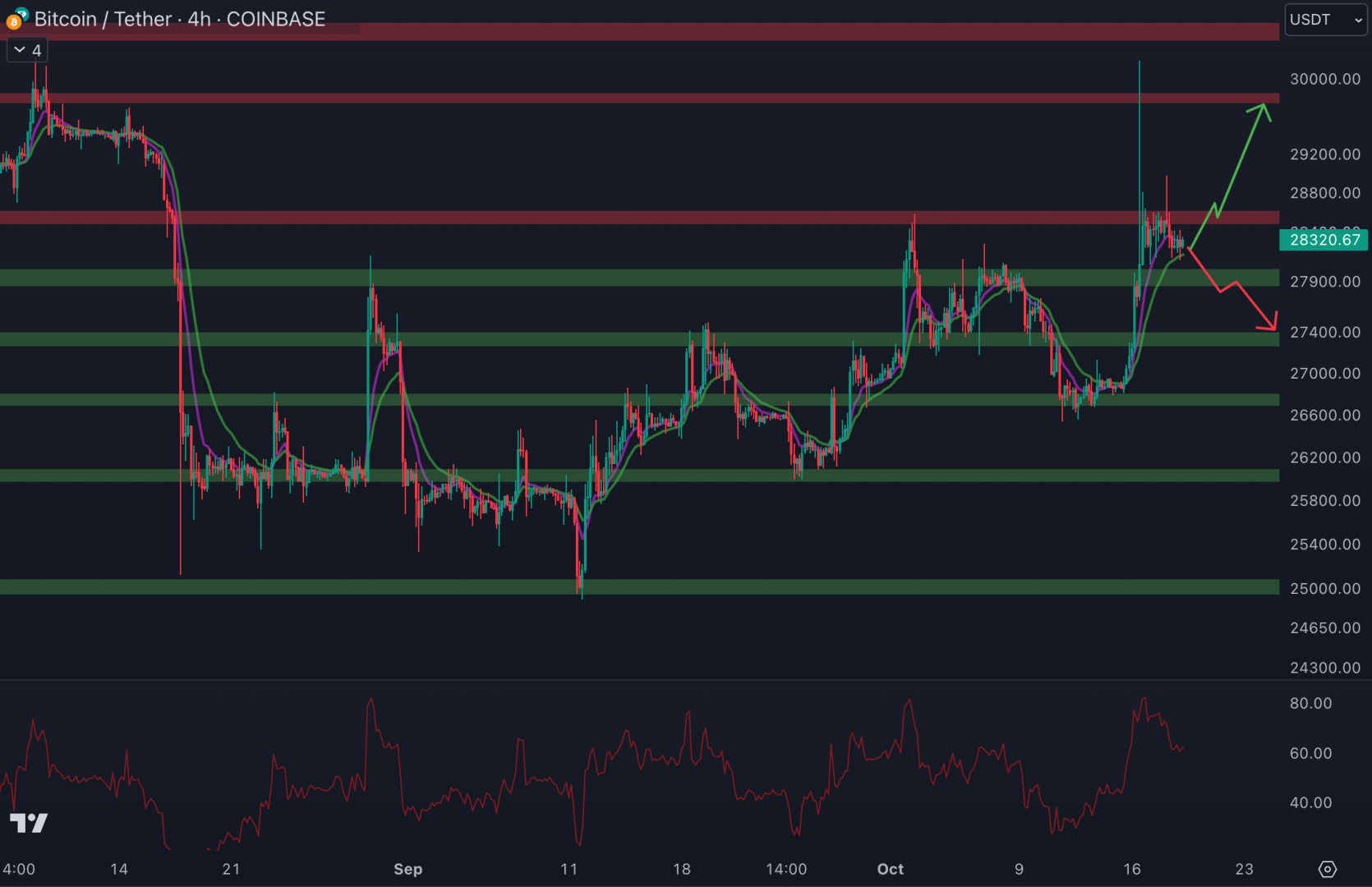Click the Sep label on time axis

click(407, 869)
